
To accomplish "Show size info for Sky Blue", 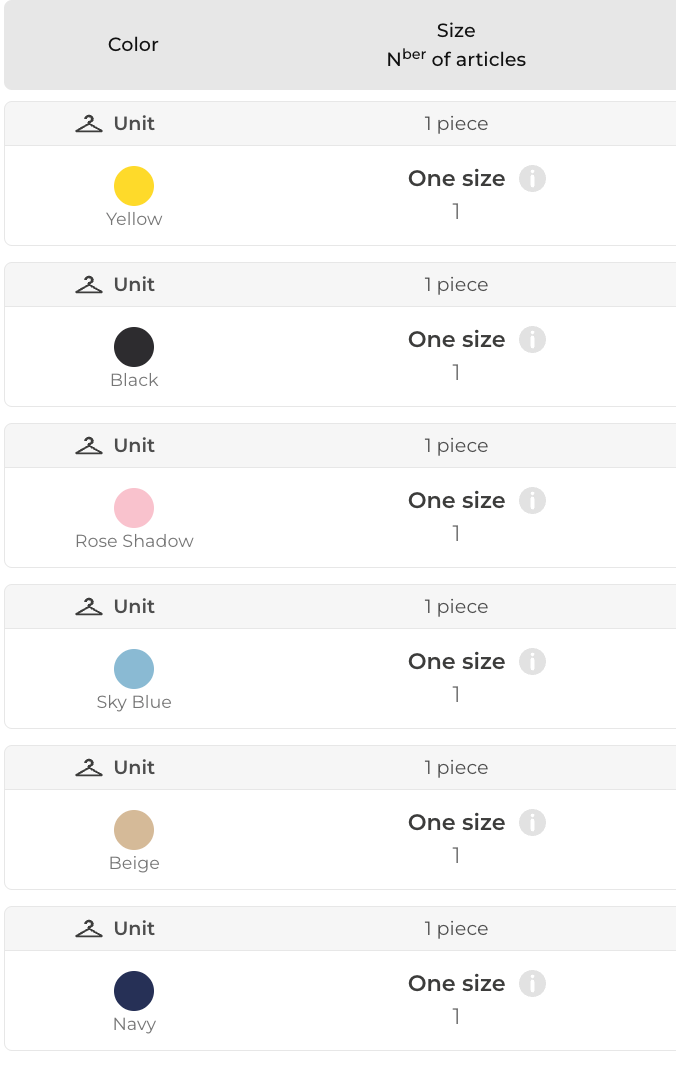I will point(532,662).
